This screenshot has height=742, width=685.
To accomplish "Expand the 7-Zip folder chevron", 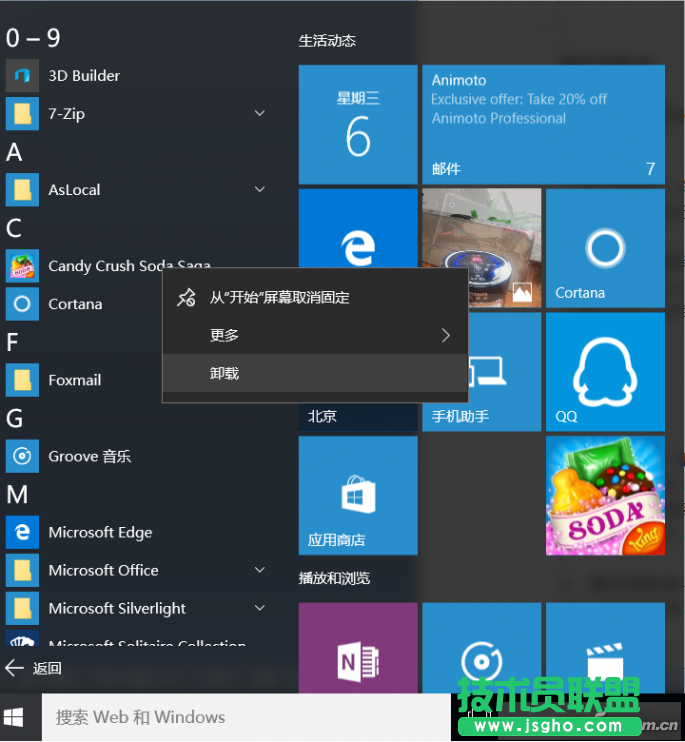I will click(x=260, y=114).
